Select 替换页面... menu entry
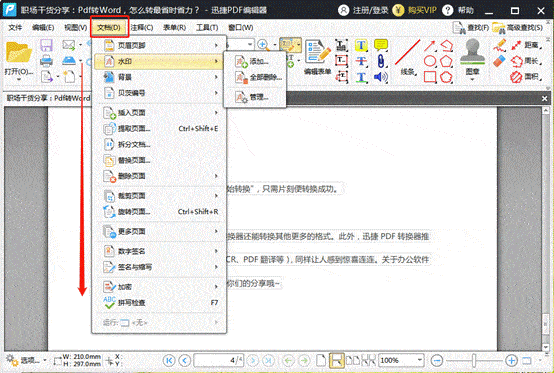 (x=160, y=160)
